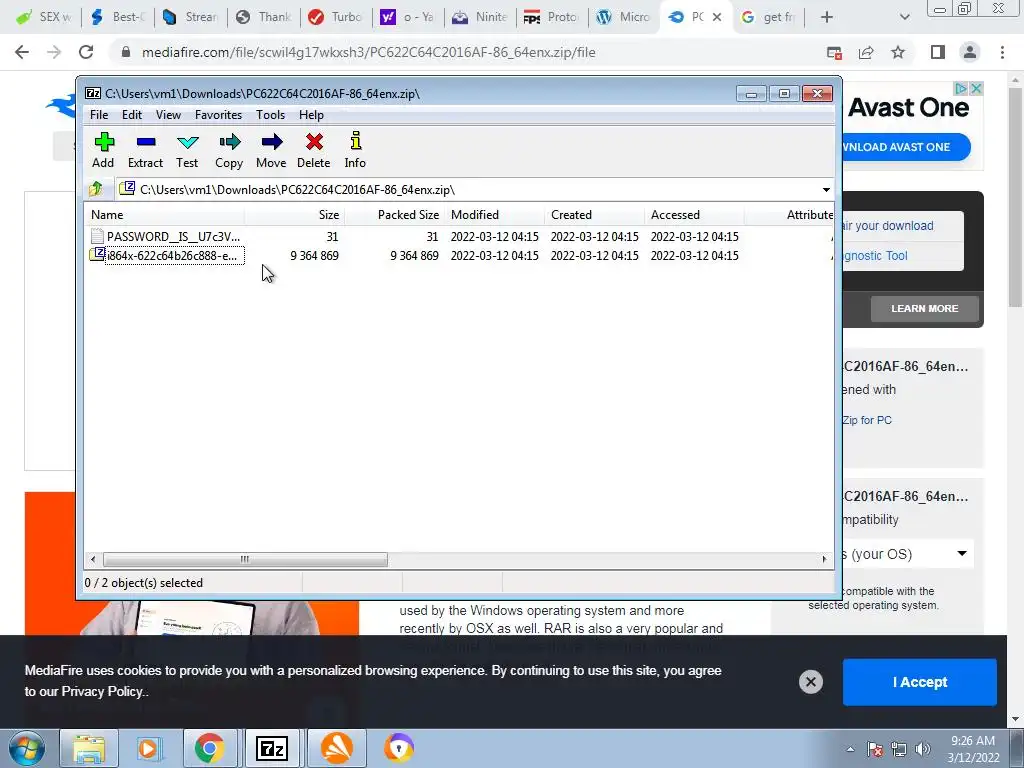Screen dimensions: 1024x768
Task: Toggle the Chrome side panel icon
Action: click(x=938, y=52)
